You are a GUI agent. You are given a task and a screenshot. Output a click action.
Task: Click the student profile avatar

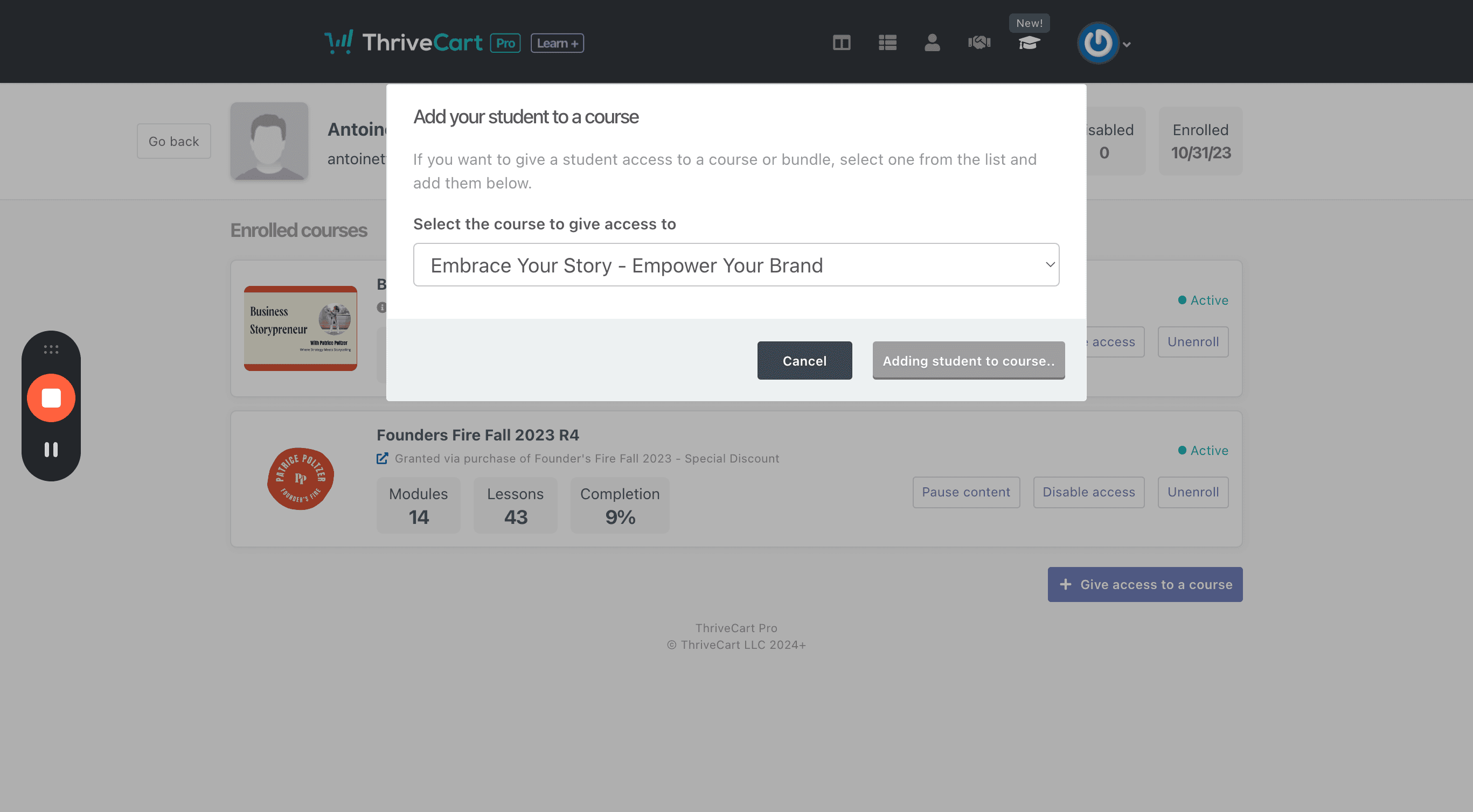(269, 141)
